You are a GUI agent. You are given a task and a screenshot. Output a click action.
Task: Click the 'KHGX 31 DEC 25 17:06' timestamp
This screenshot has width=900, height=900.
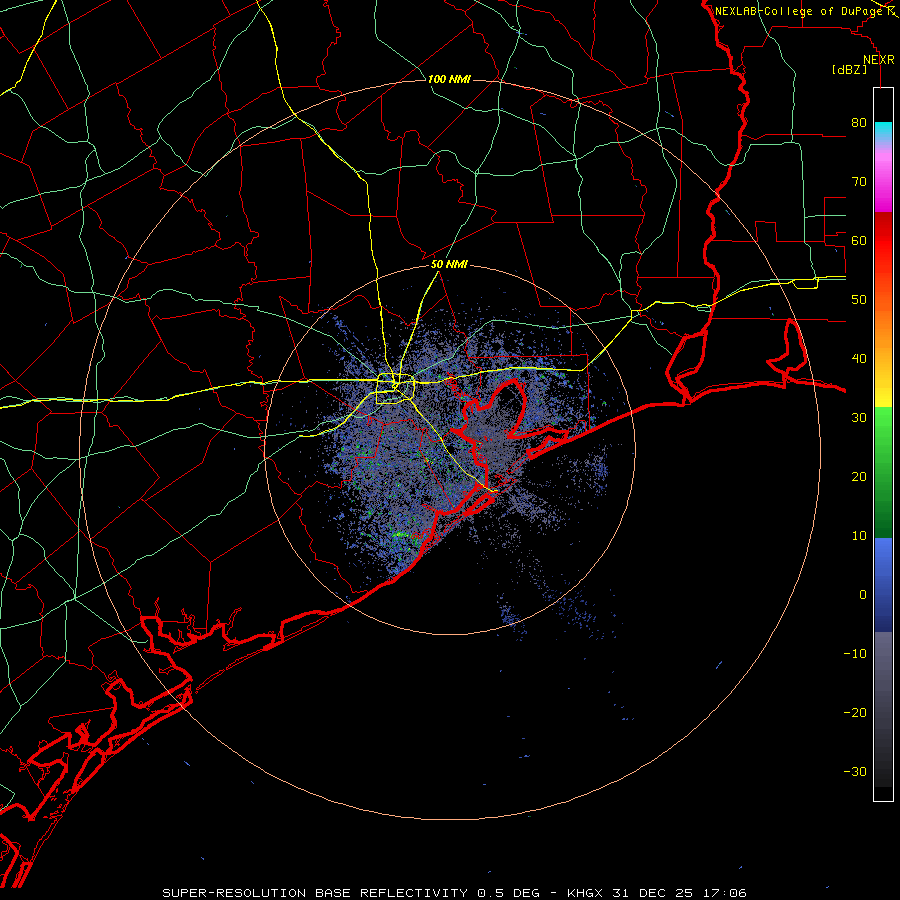pyautogui.click(x=657, y=893)
